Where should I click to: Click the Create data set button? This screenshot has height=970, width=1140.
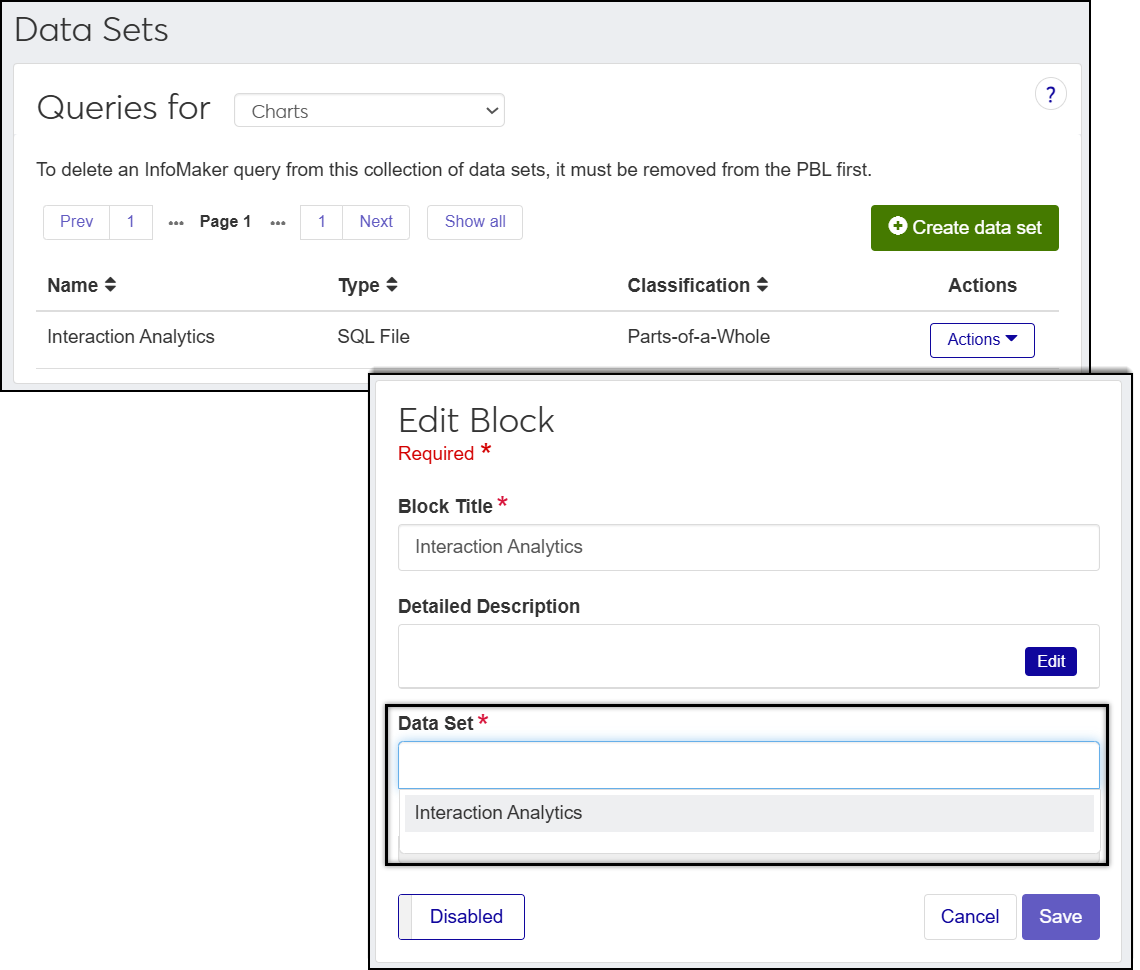coord(964,228)
